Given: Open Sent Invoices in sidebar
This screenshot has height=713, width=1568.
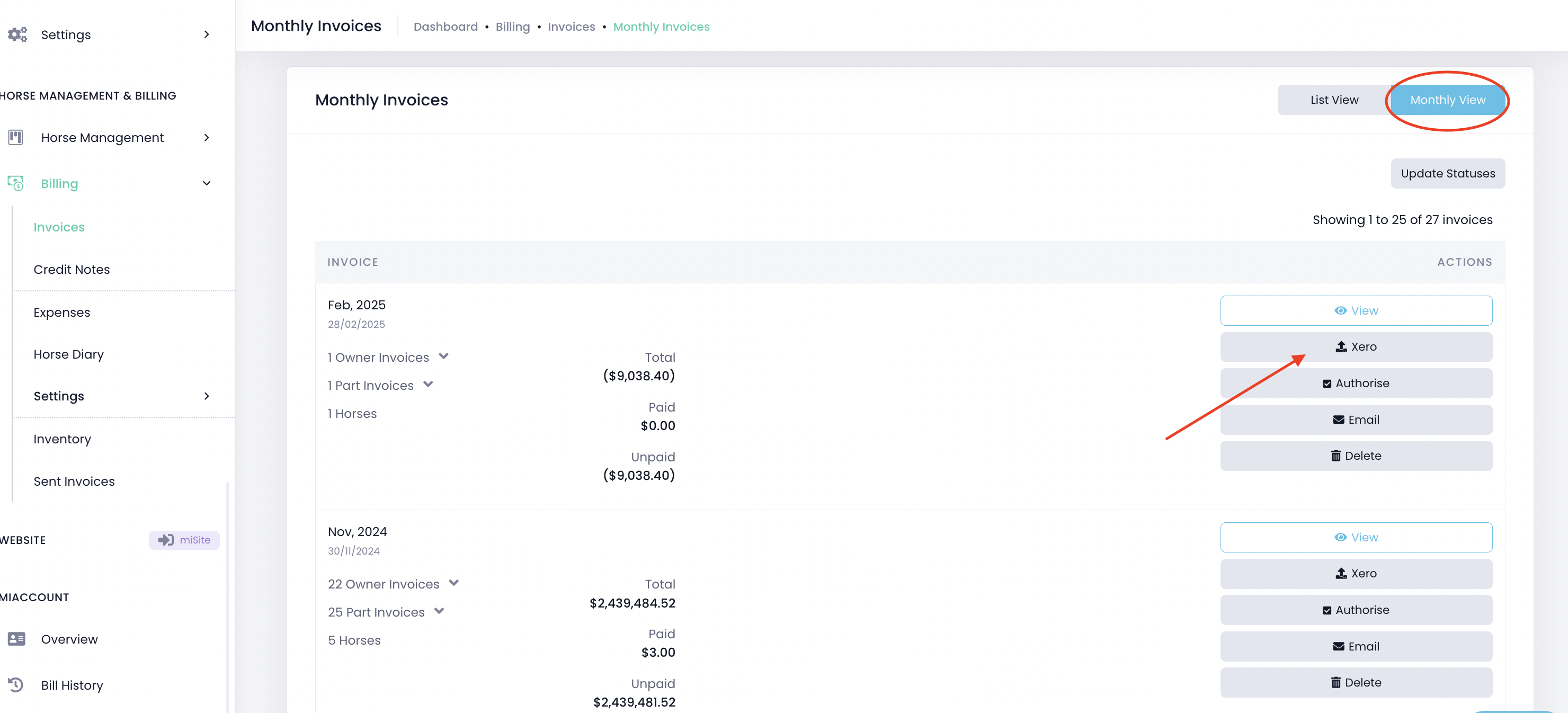Looking at the screenshot, I should click(74, 481).
